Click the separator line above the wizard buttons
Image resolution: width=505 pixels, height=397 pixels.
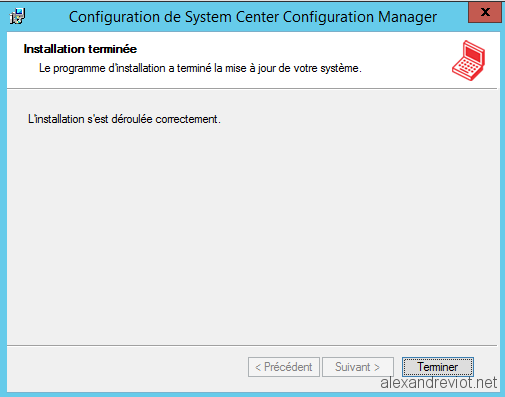point(252,345)
